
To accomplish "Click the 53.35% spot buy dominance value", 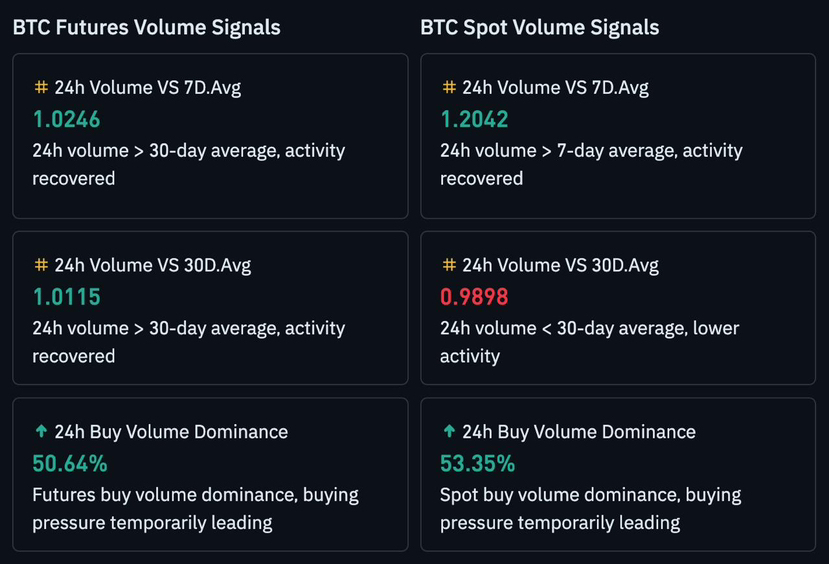I will [x=477, y=464].
